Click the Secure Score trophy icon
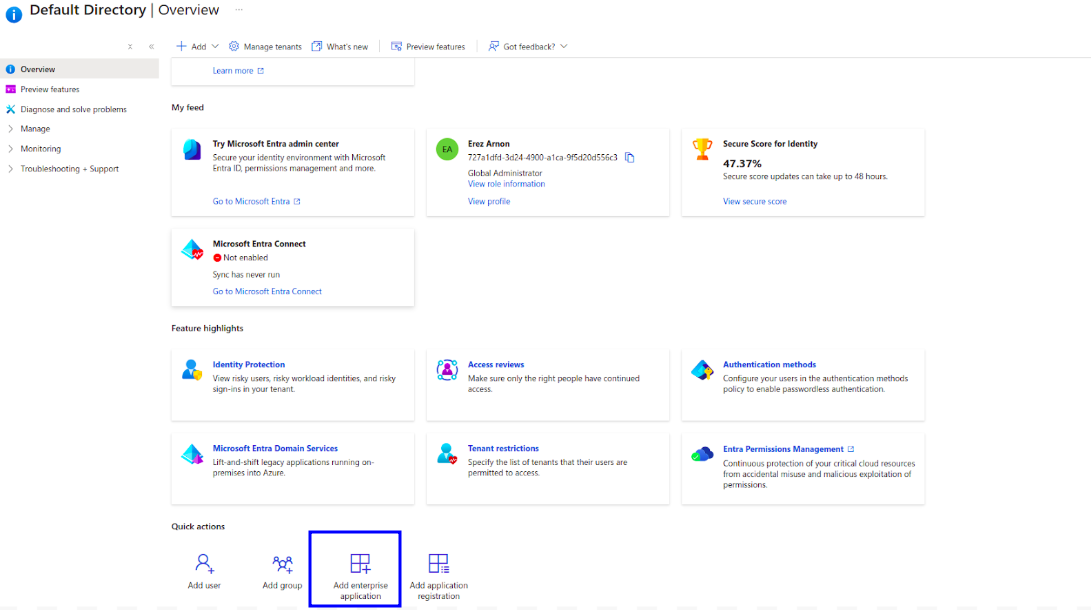Screen dimensions: 1091x610 (x=702, y=149)
